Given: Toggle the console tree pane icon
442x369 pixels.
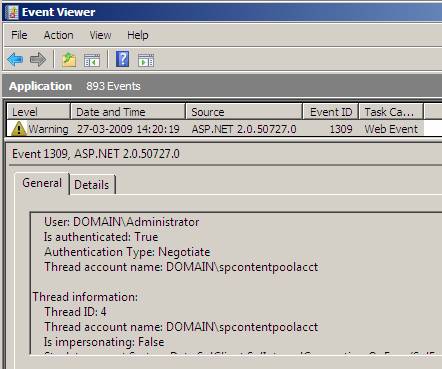Looking at the screenshot, I should (92, 60).
